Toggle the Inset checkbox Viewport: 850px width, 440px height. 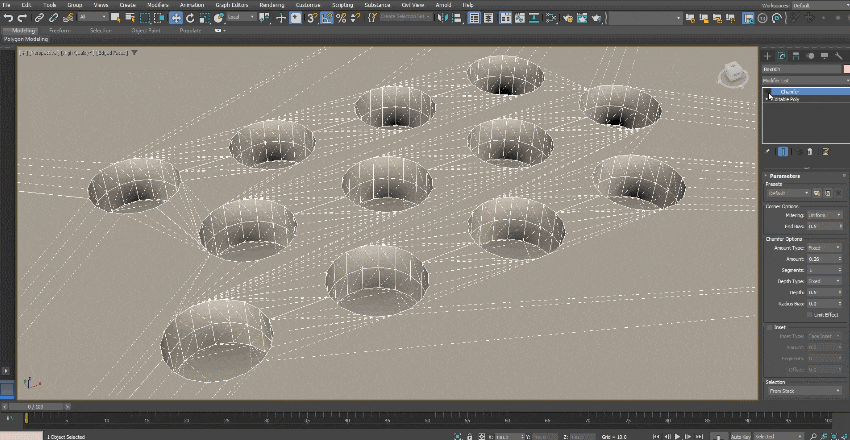(768, 327)
